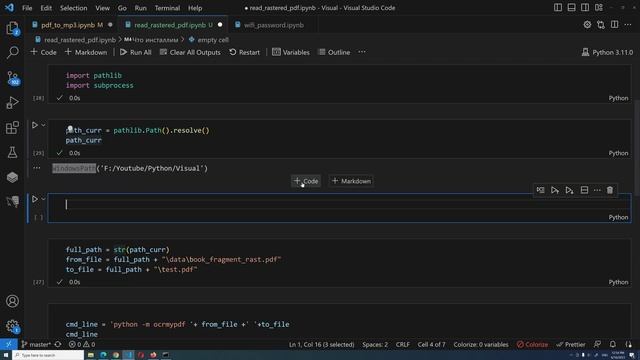Toggle the Primary Side Bar layout button
This screenshot has width=640, height=360.
(558, 7)
